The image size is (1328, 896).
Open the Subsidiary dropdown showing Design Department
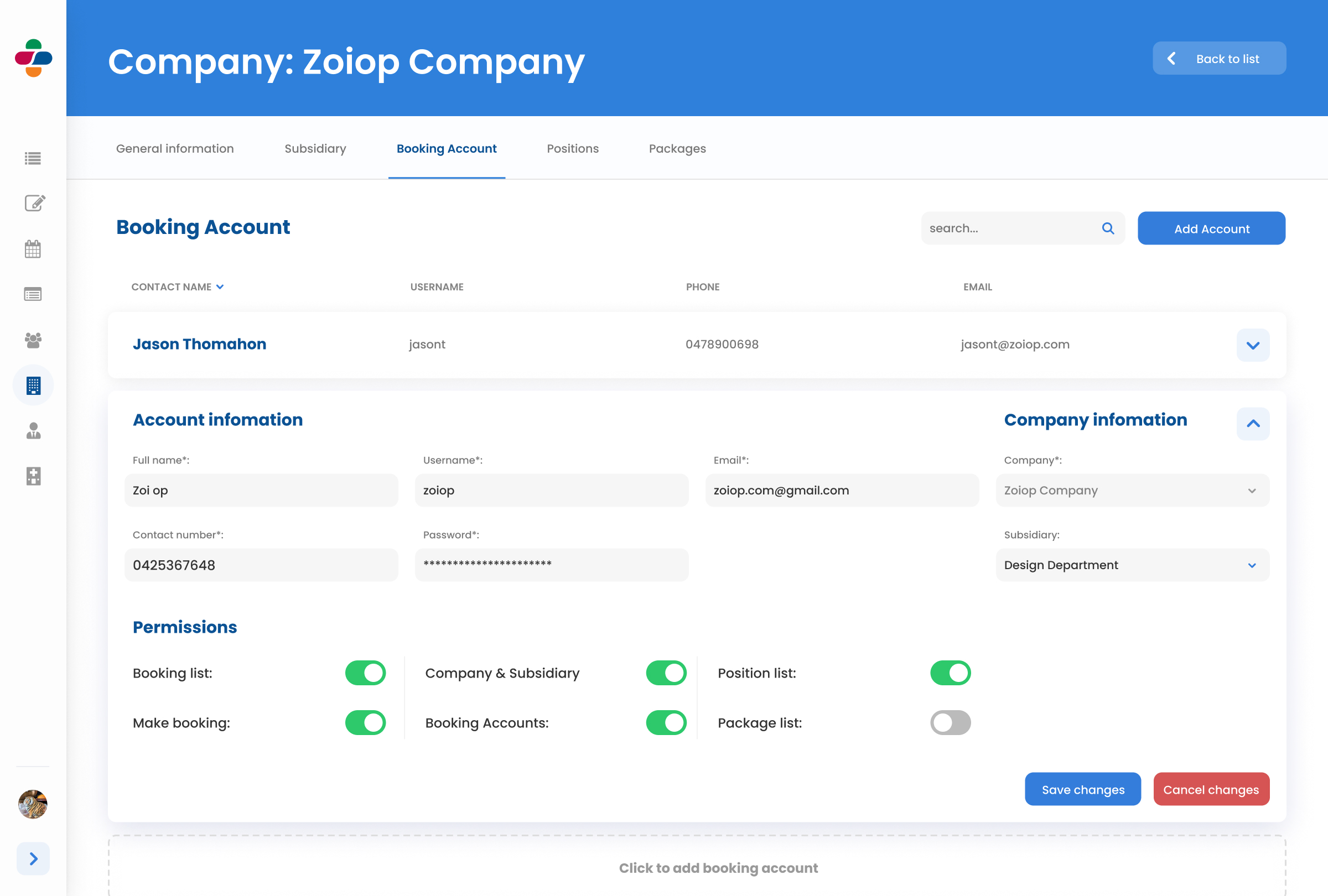1132,565
